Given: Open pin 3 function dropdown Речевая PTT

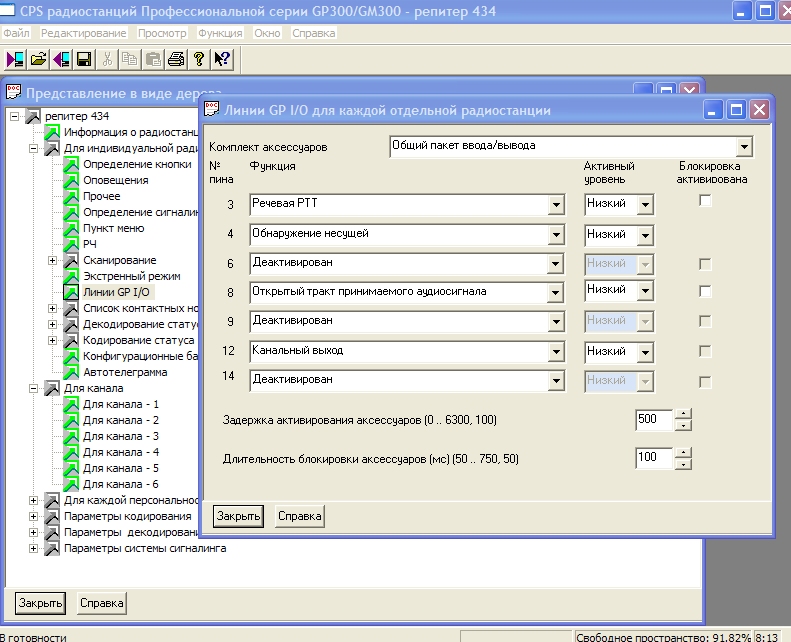Looking at the screenshot, I should point(556,204).
